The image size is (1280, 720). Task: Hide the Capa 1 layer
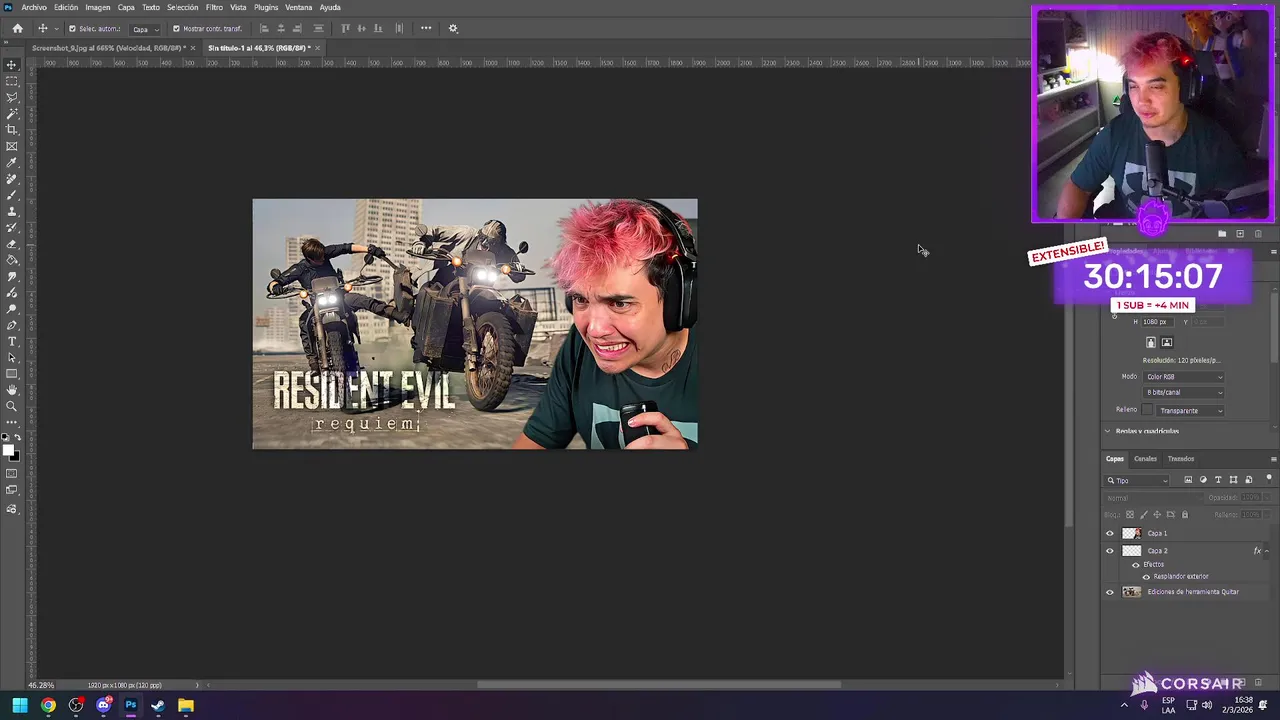pos(1109,533)
